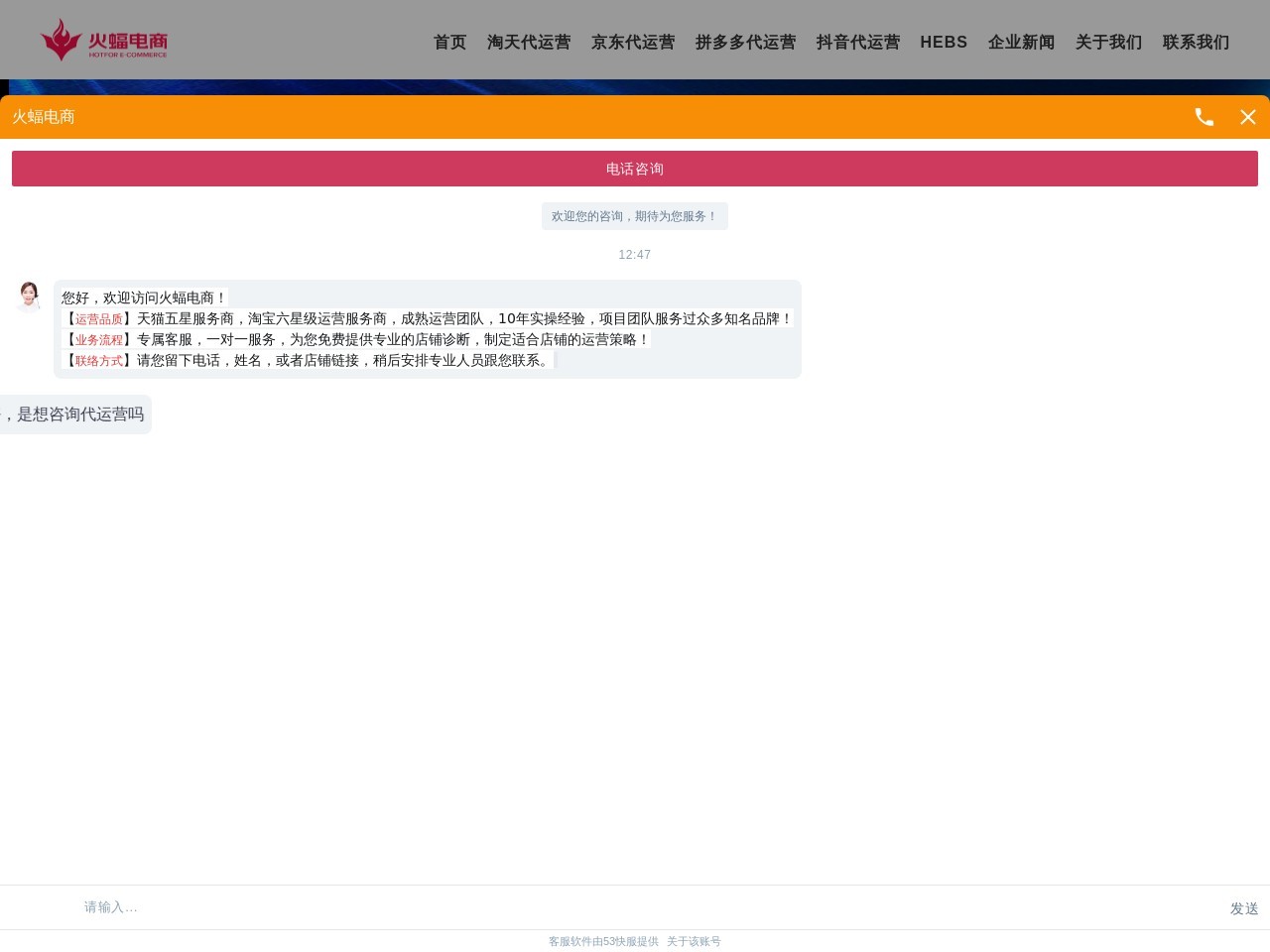Screen dimensions: 1270x952
Task: Click the phone call icon in chat header
Action: pyautogui.click(x=1204, y=117)
